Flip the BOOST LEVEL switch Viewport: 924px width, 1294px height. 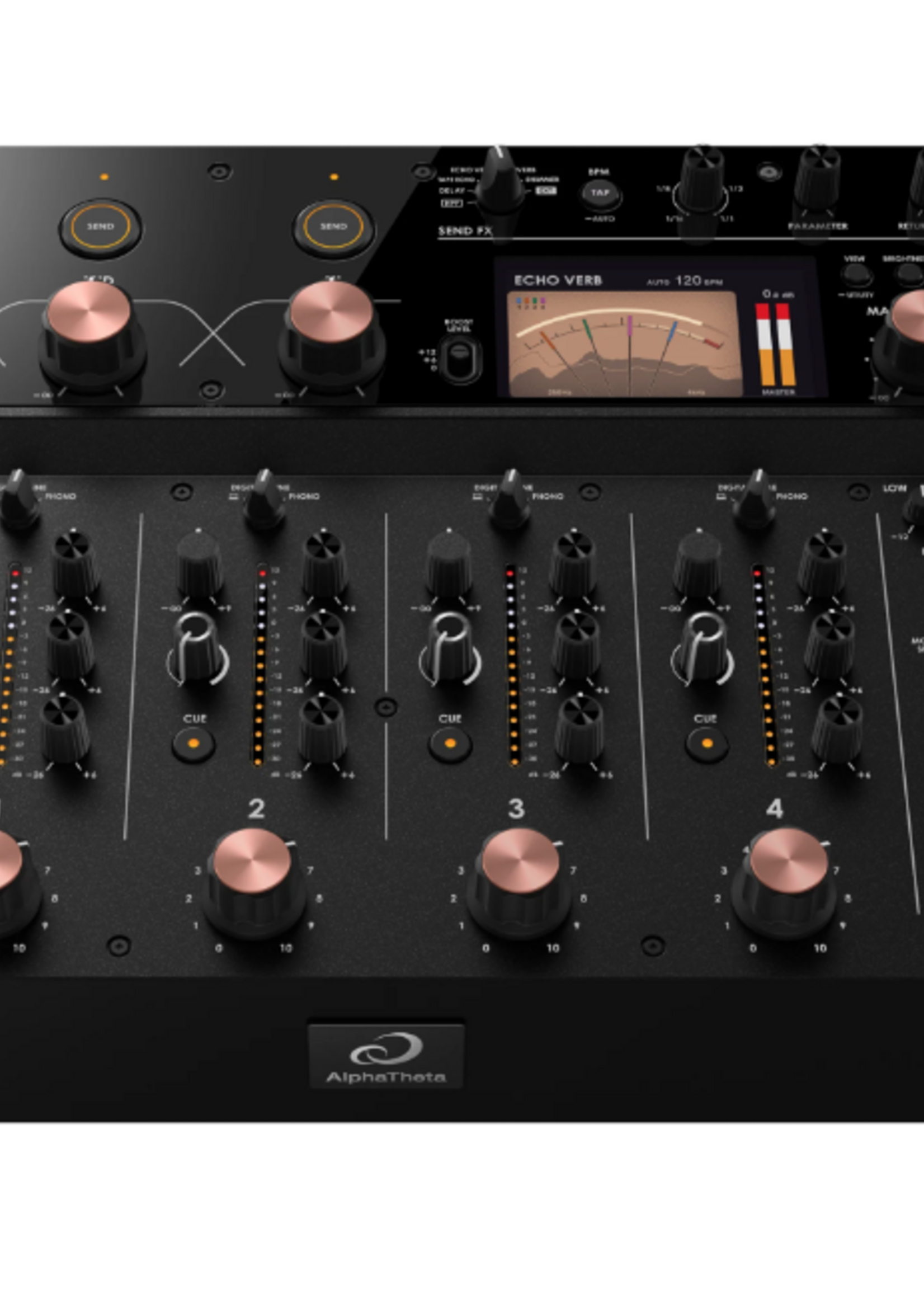(x=460, y=359)
